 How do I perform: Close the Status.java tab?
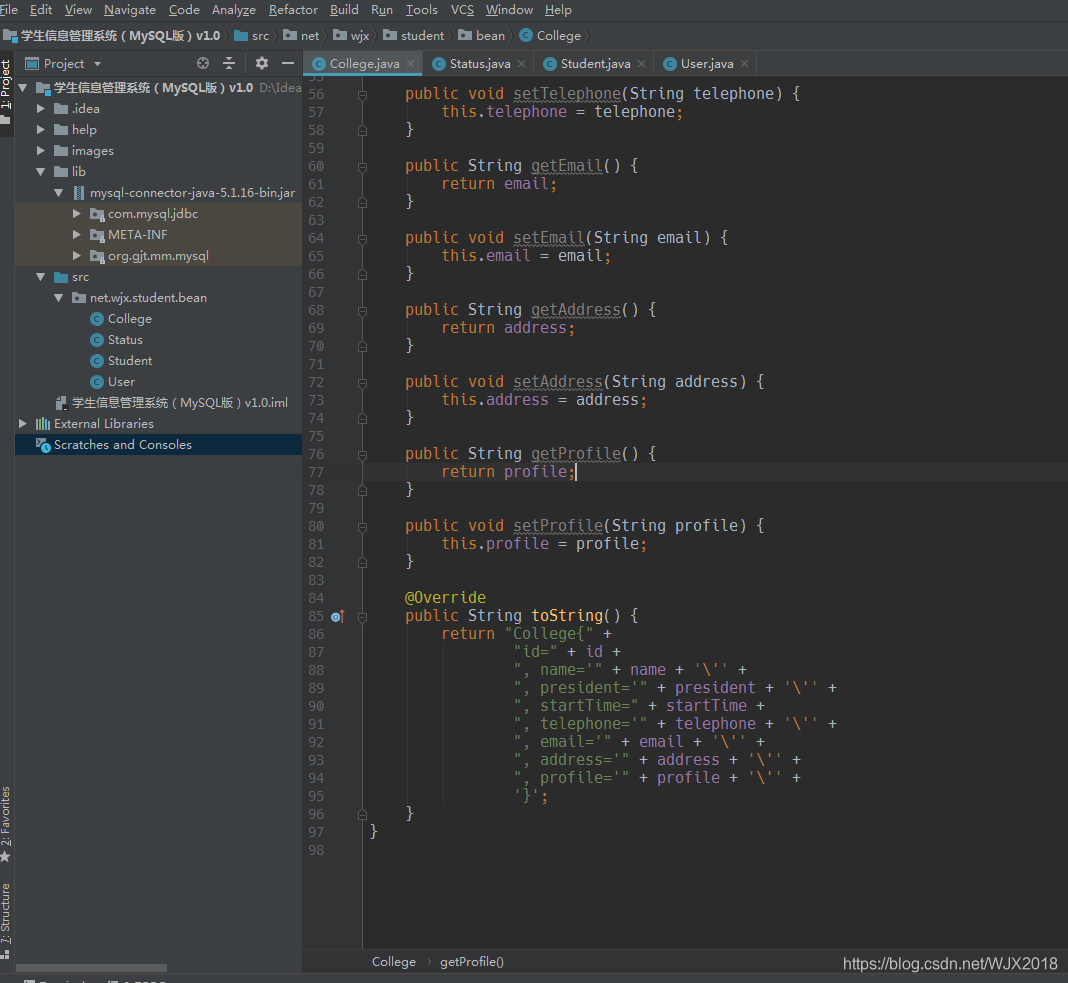[521, 64]
